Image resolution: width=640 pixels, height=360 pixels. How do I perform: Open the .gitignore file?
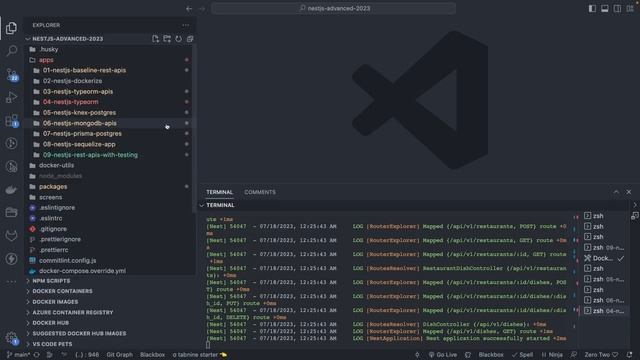pyautogui.click(x=108, y=229)
